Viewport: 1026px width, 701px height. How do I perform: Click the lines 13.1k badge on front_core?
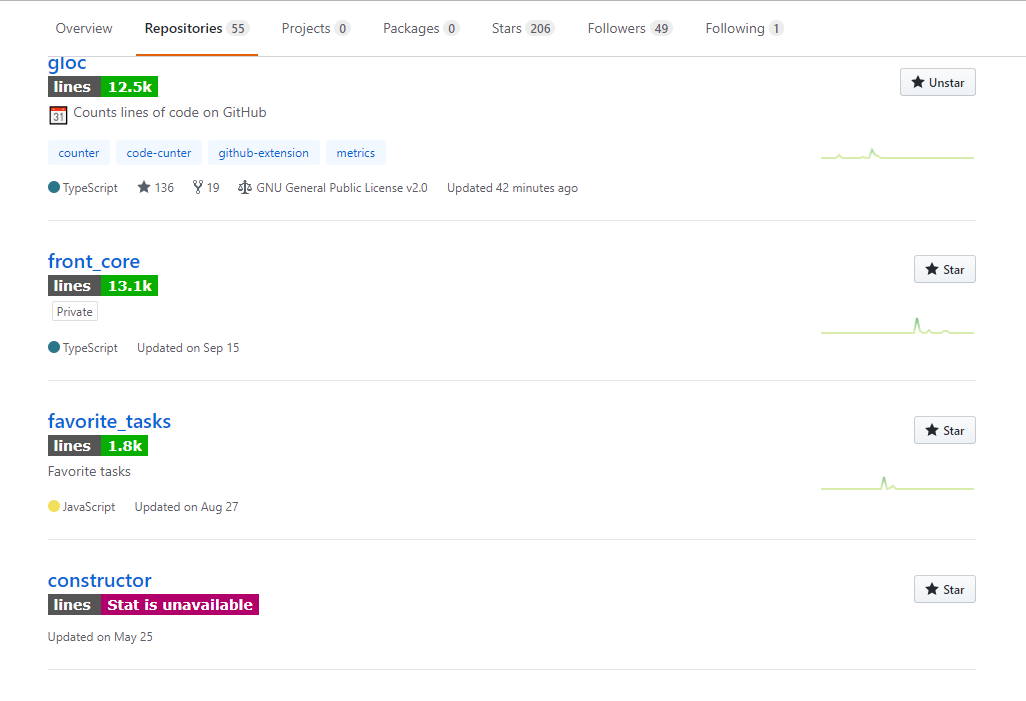point(102,285)
